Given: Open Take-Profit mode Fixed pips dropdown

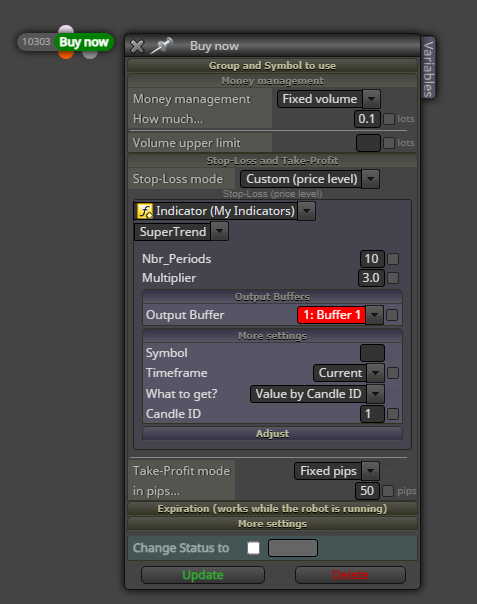Looking at the screenshot, I should point(337,471).
